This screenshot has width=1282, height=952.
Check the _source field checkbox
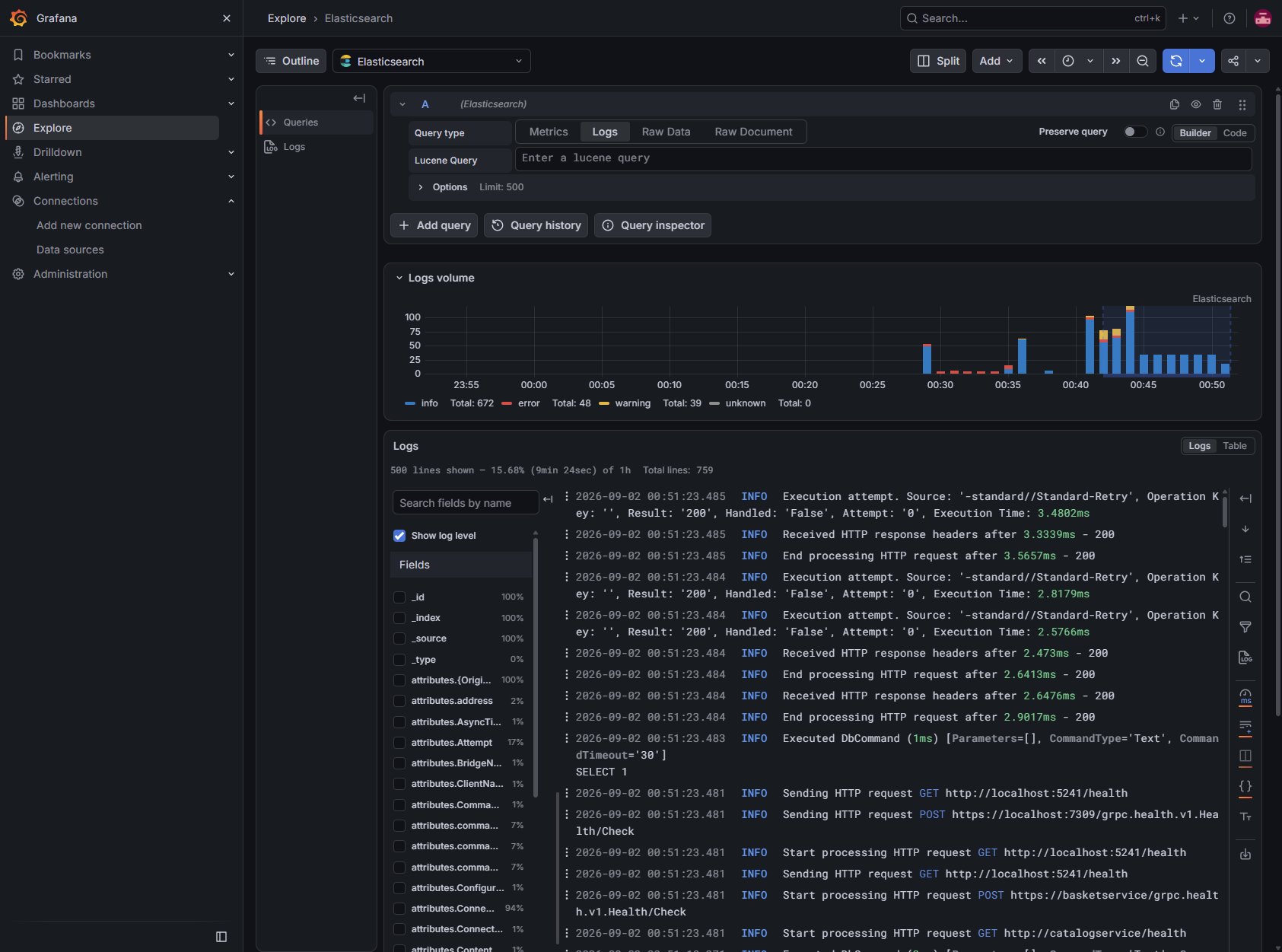[399, 638]
